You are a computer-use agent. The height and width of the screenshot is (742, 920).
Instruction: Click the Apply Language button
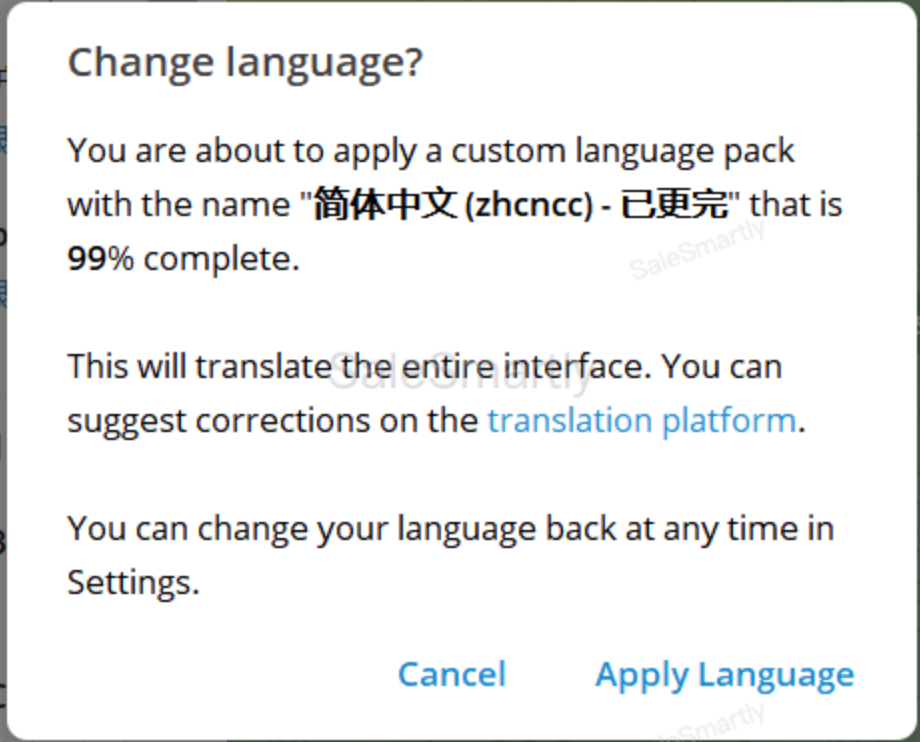(725, 675)
